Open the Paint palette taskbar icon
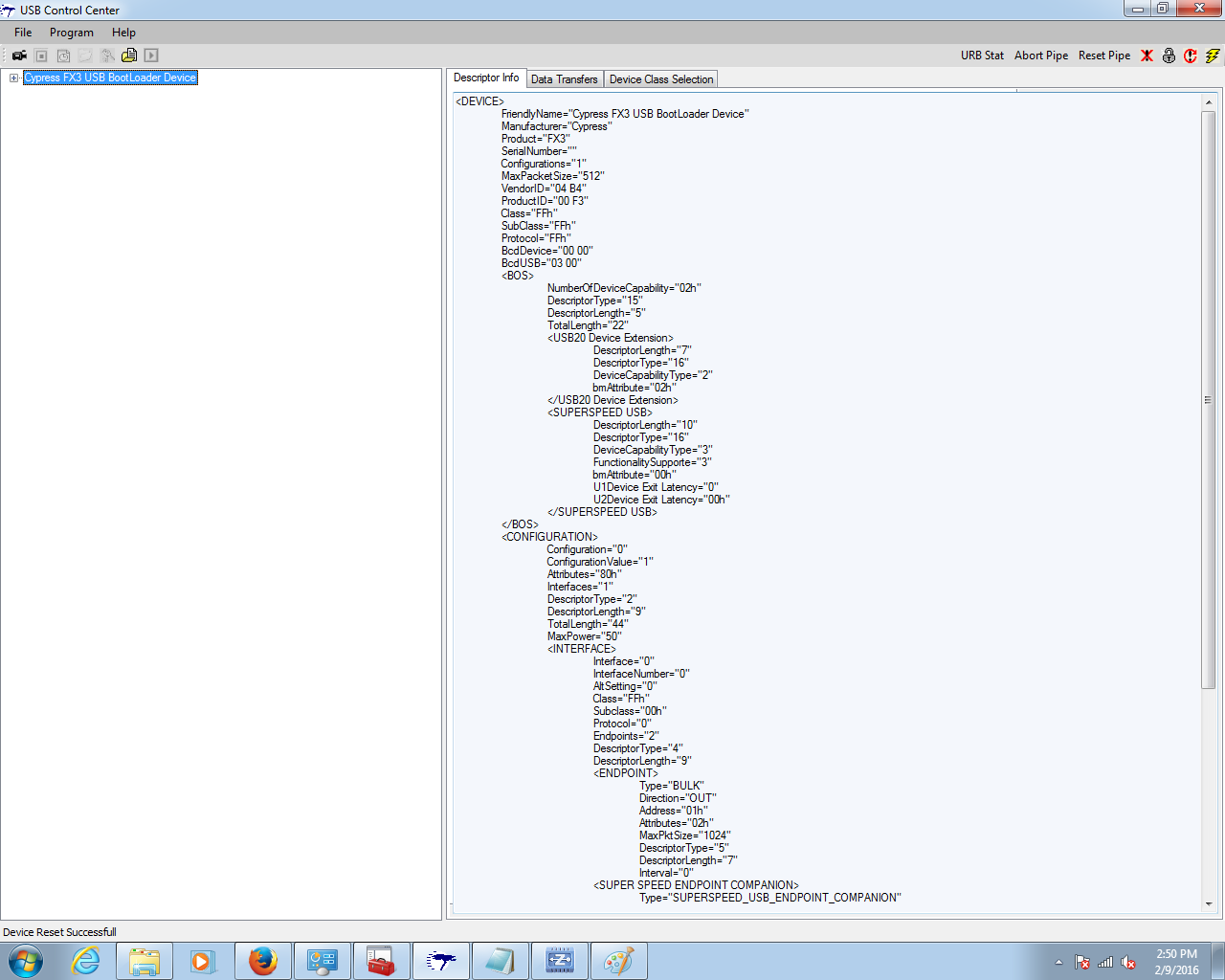1225x980 pixels. click(x=619, y=961)
